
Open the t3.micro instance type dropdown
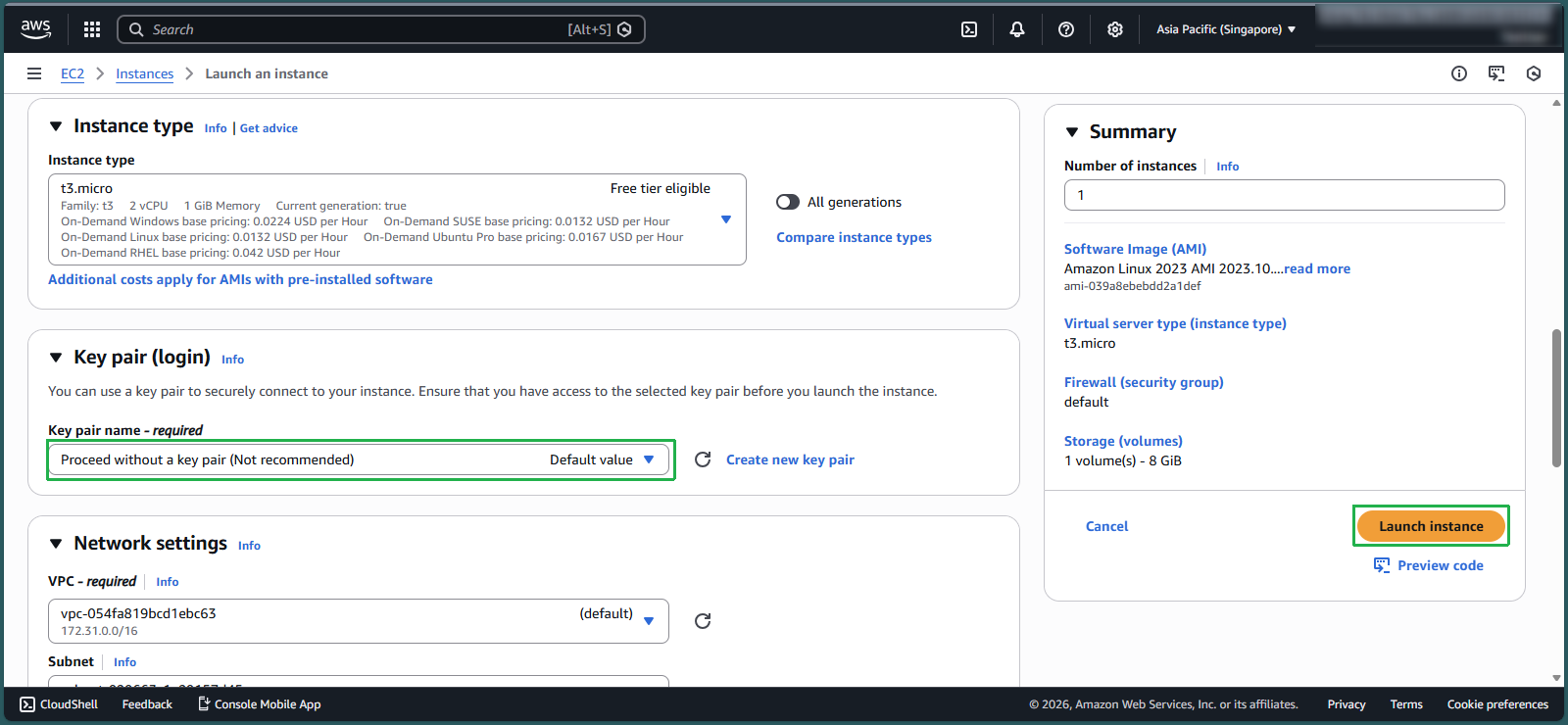point(397,219)
